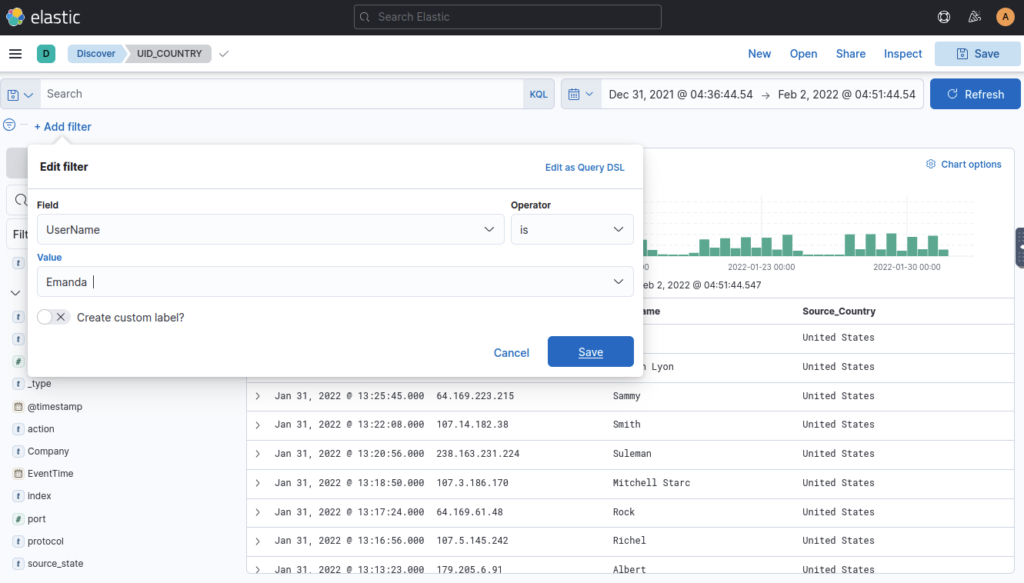Click the calendar icon beside EventTime field
Image resolution: width=1024 pixels, height=583 pixels.
18,474
